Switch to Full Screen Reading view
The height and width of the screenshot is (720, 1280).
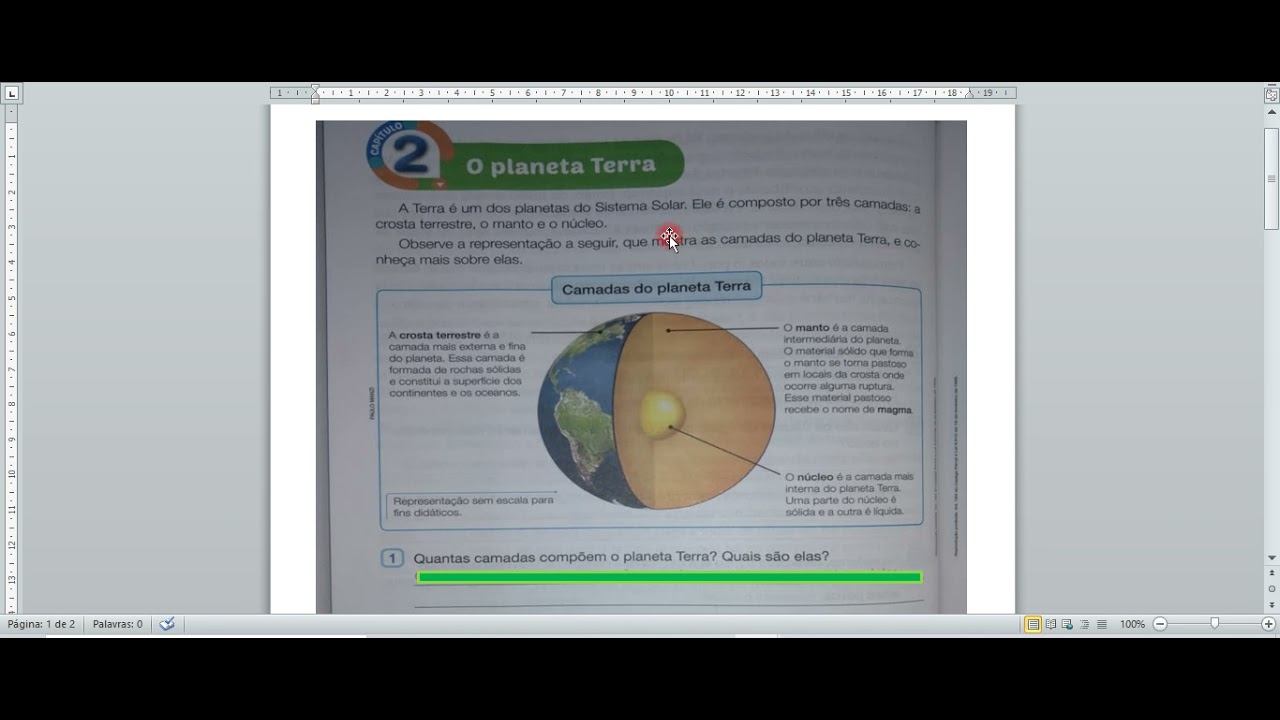click(1051, 624)
